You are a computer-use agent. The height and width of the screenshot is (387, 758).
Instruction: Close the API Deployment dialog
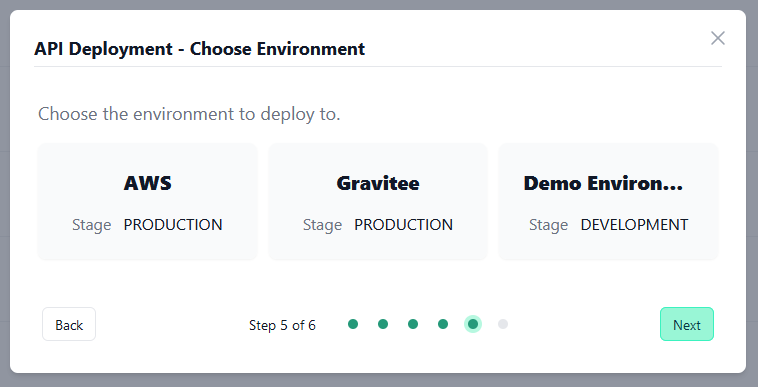coord(718,38)
